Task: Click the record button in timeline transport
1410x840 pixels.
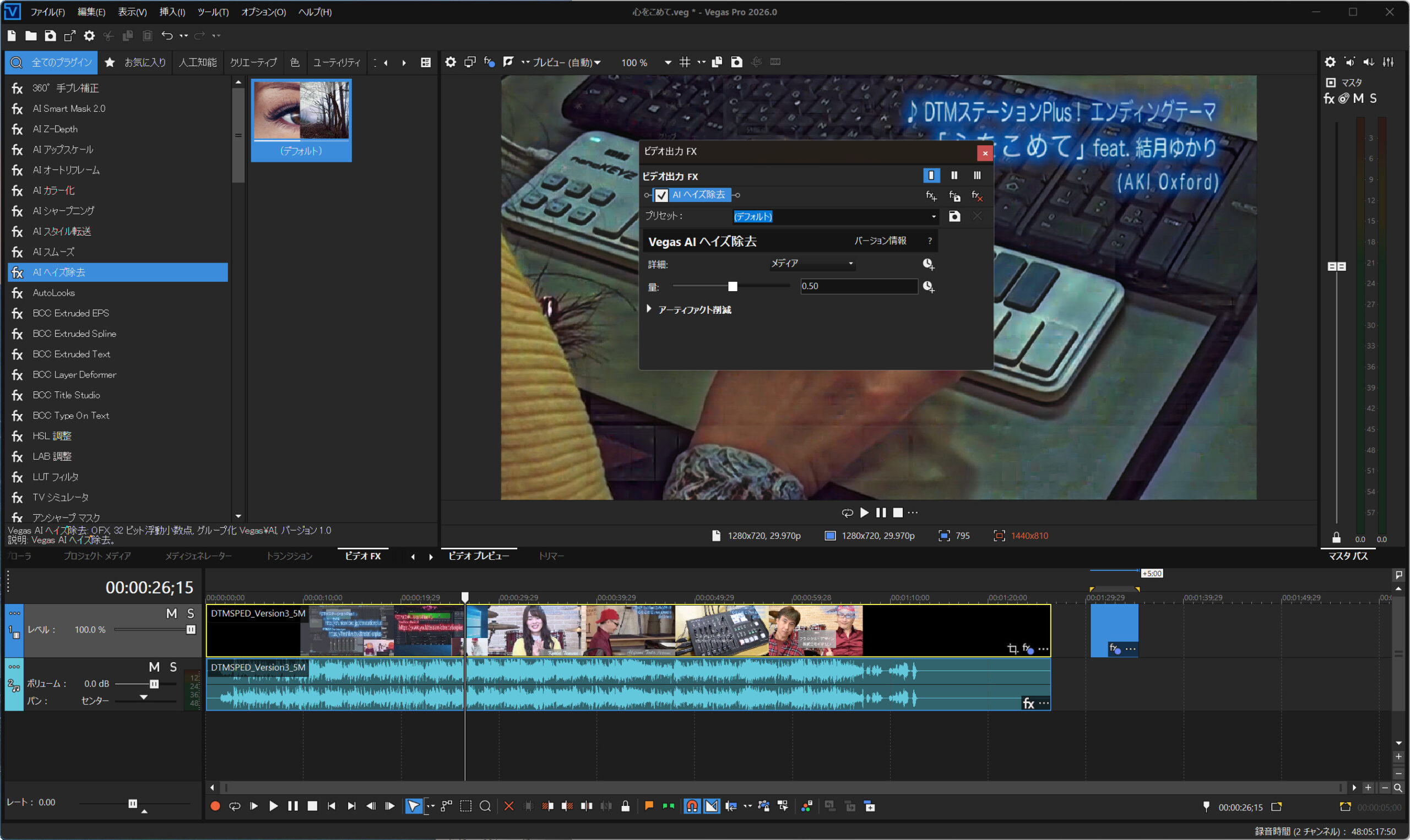Action: tap(215, 806)
